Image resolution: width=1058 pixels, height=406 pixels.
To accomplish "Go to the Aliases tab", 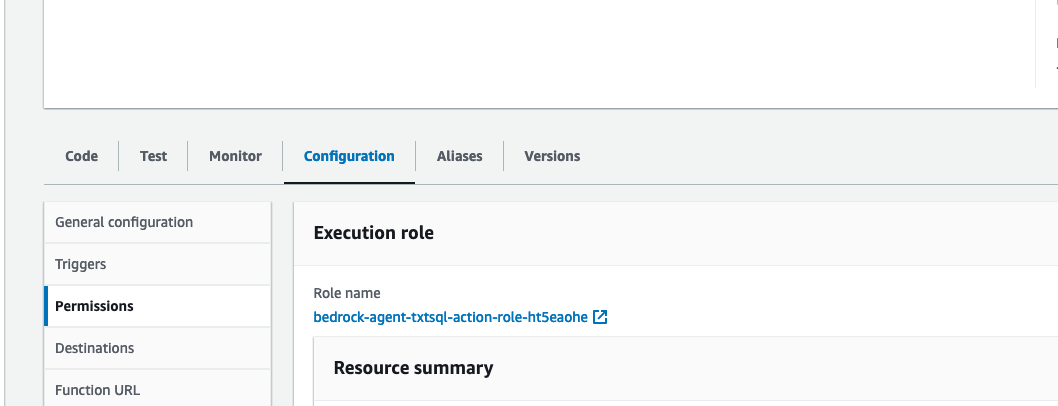I will coord(459,156).
